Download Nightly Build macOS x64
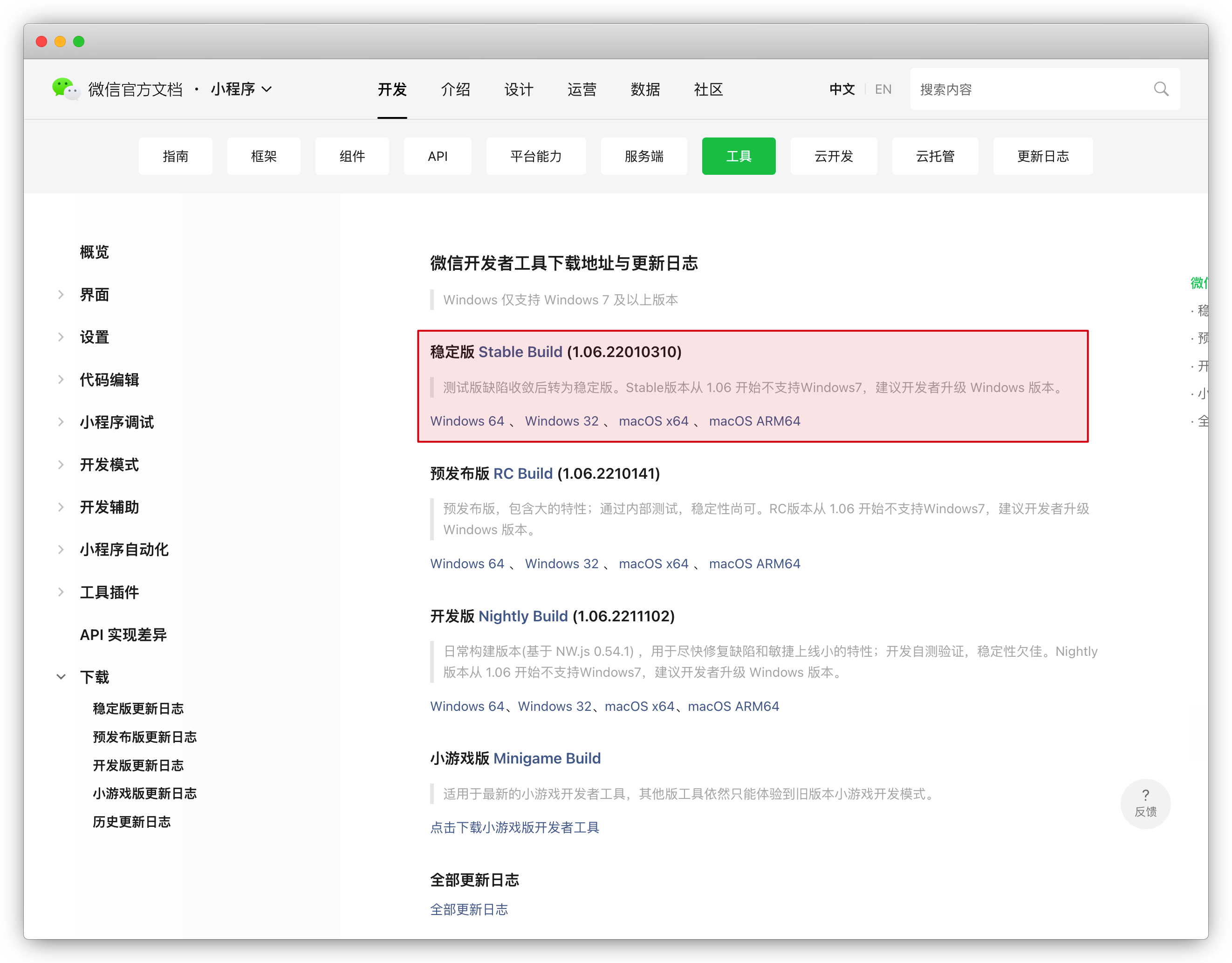The width and height of the screenshot is (1232, 963). (x=639, y=706)
